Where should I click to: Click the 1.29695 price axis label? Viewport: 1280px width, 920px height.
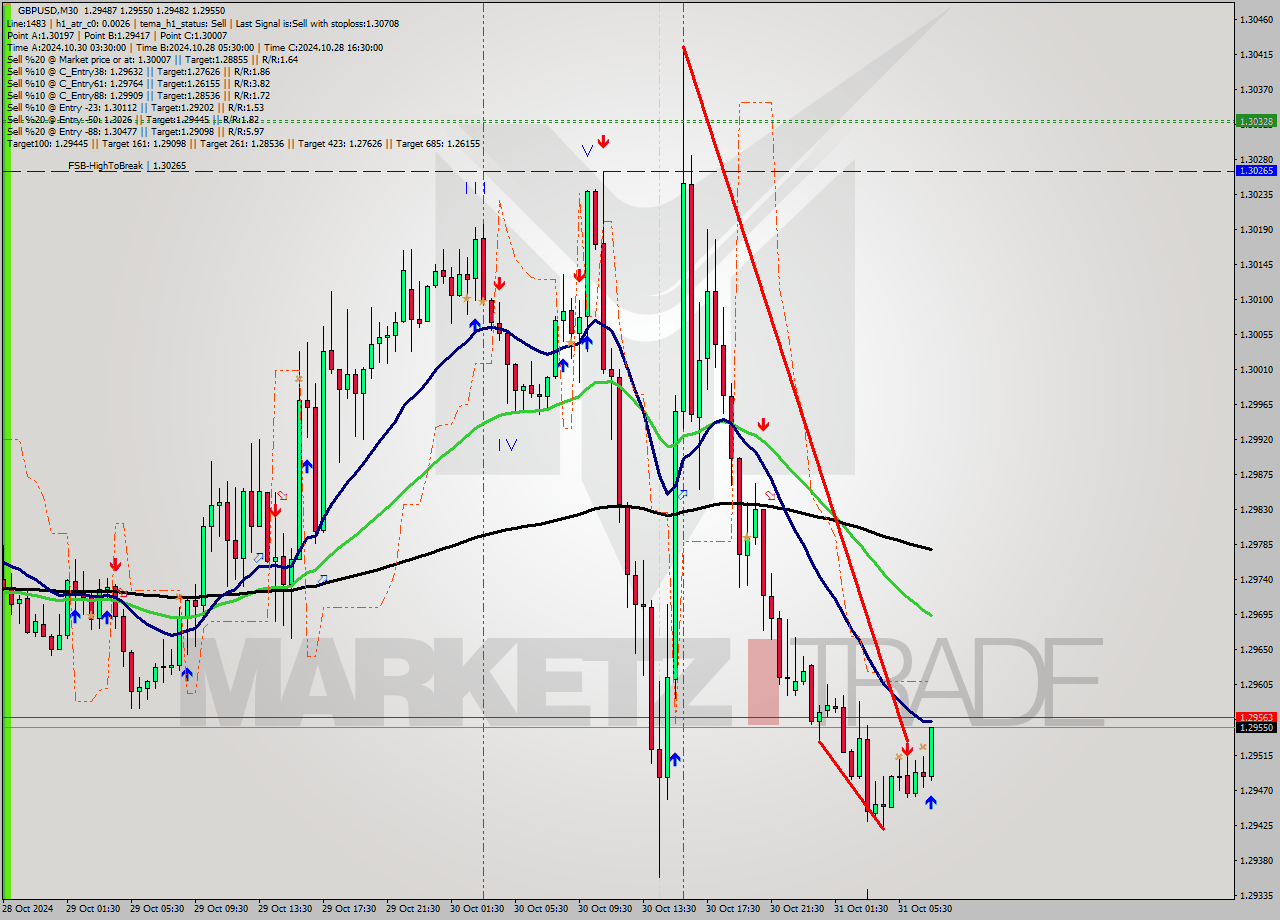1256,614
